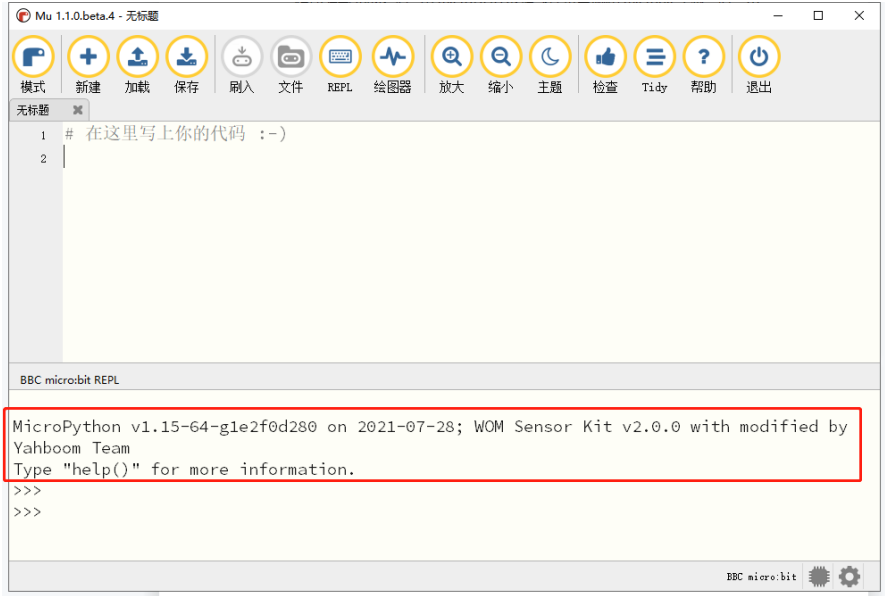Viewport: 885px width, 596px height.
Task: Minimize the Mu window
Action: (778, 16)
